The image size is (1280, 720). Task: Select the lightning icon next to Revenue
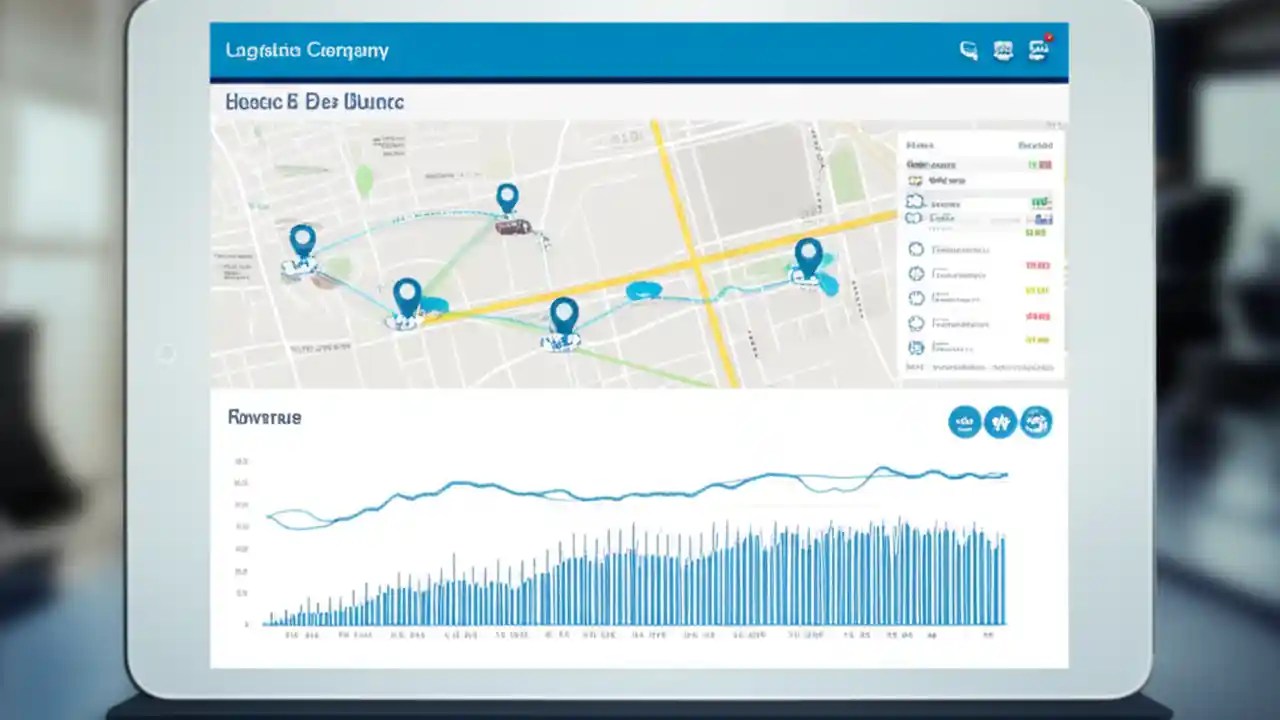pyautogui.click(x=1000, y=422)
